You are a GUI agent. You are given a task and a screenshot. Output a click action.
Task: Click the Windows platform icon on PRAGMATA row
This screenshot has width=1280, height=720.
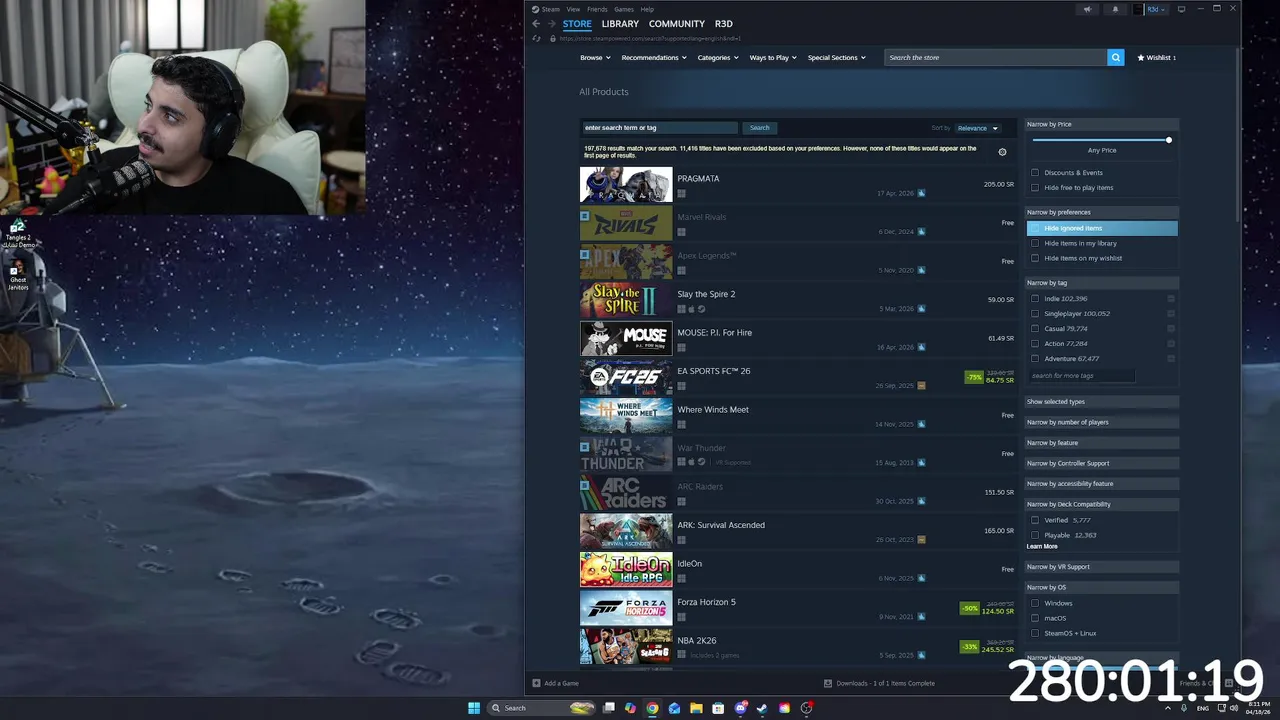click(x=681, y=193)
